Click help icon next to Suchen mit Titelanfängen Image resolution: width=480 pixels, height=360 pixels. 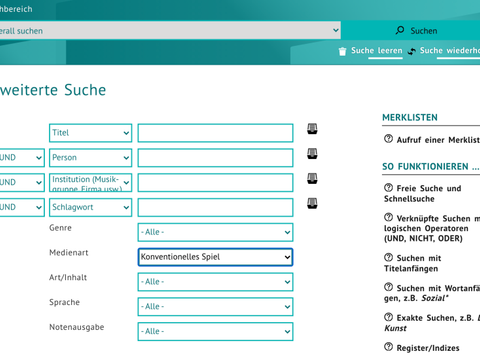coord(388,257)
